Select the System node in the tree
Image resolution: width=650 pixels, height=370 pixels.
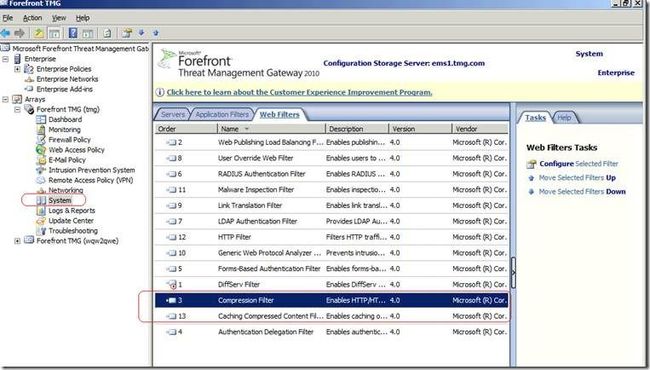pos(60,200)
